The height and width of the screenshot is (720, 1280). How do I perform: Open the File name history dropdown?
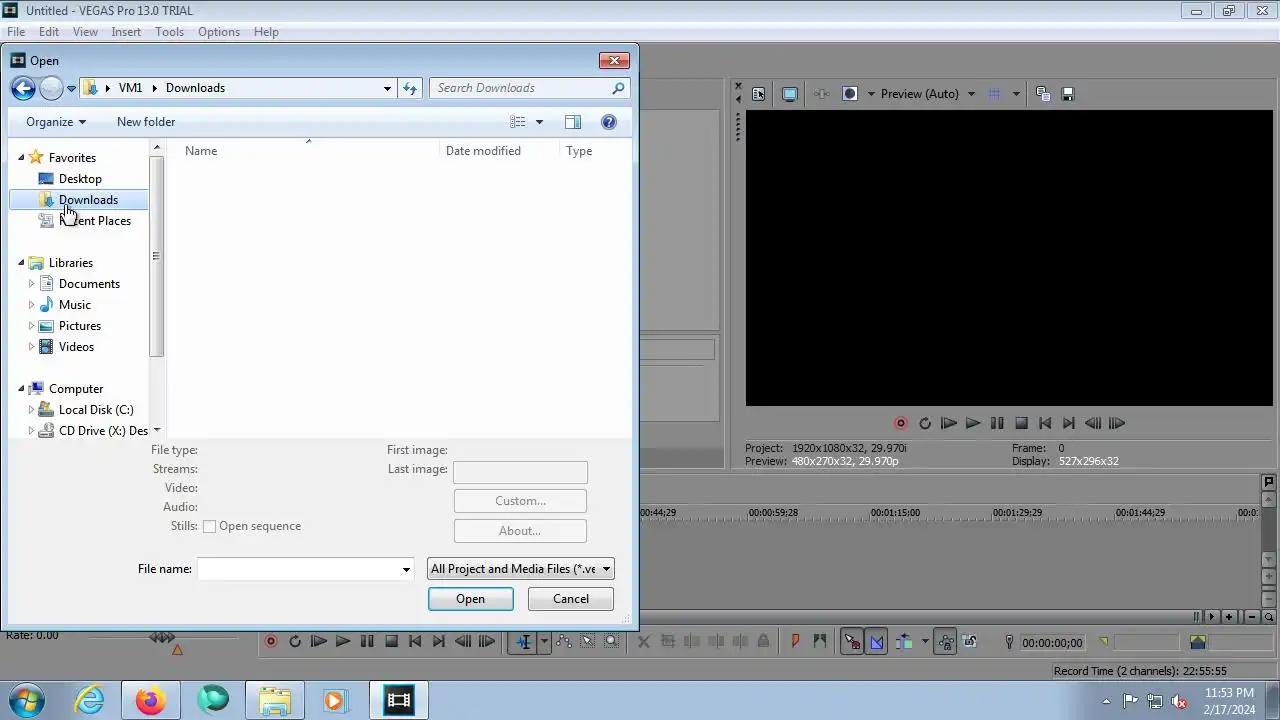point(406,569)
